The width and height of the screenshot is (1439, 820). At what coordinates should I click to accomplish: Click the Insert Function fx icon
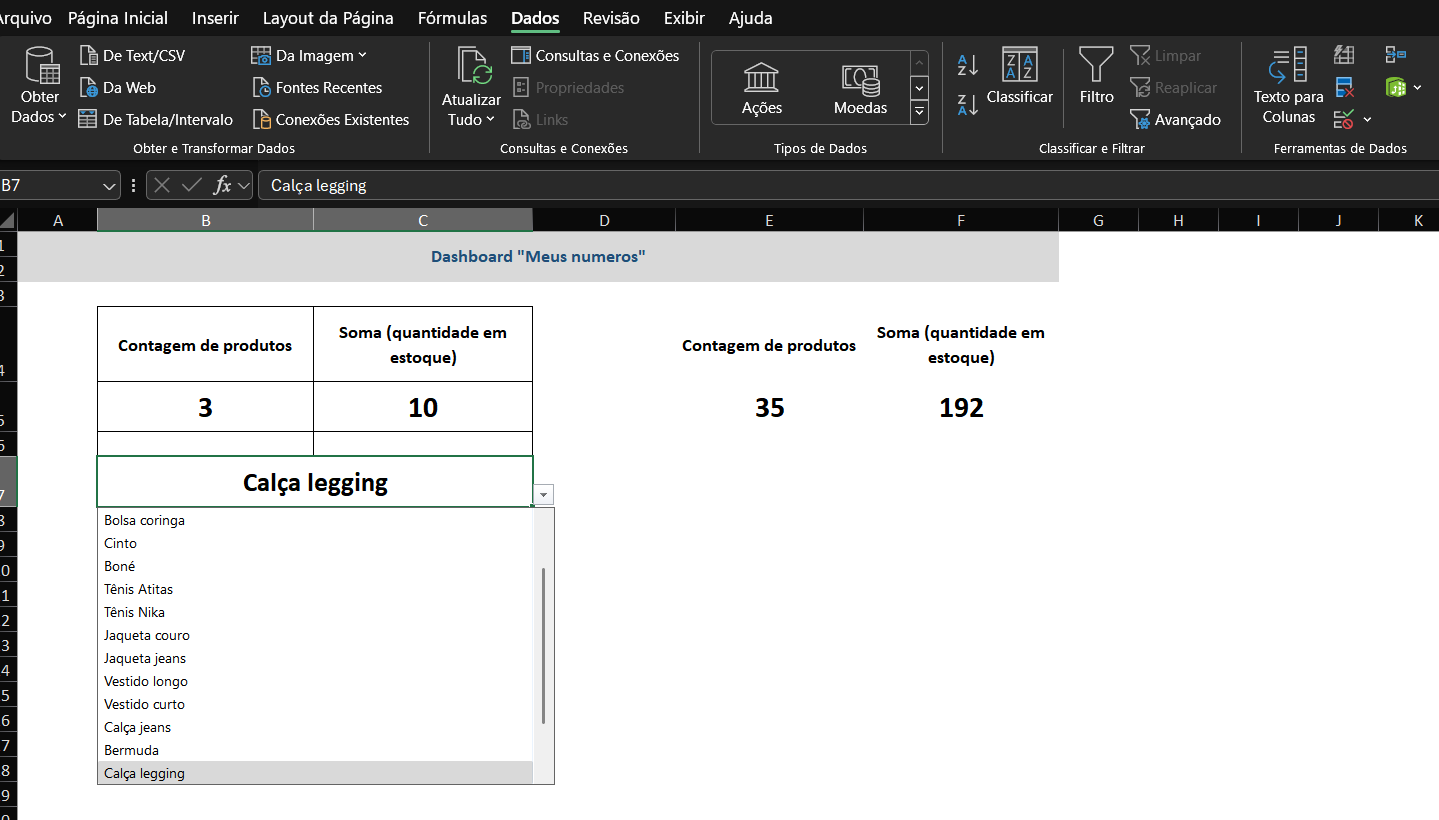222,185
